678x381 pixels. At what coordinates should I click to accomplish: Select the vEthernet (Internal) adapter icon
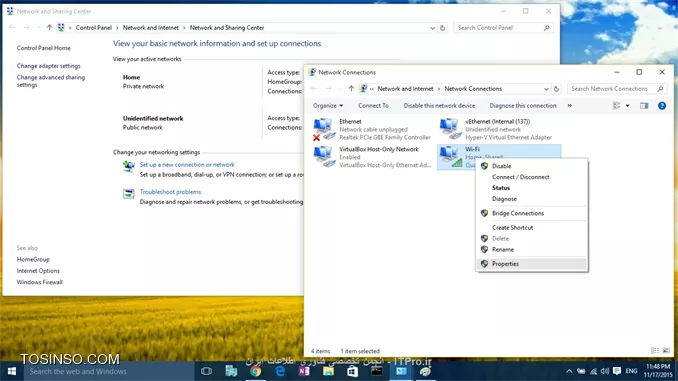(450, 129)
